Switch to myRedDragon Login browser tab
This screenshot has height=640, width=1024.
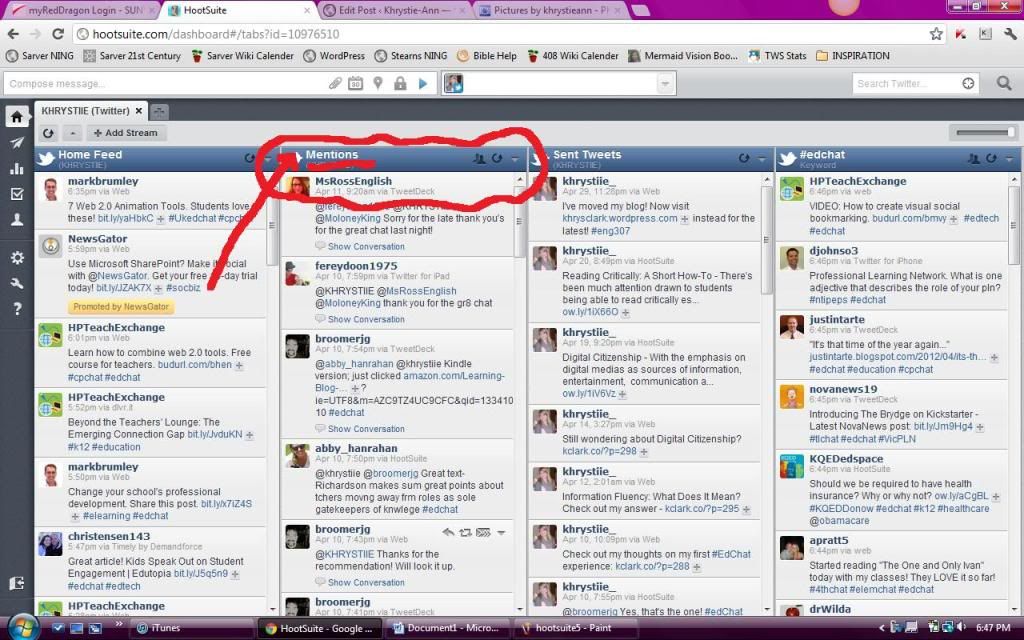point(85,10)
